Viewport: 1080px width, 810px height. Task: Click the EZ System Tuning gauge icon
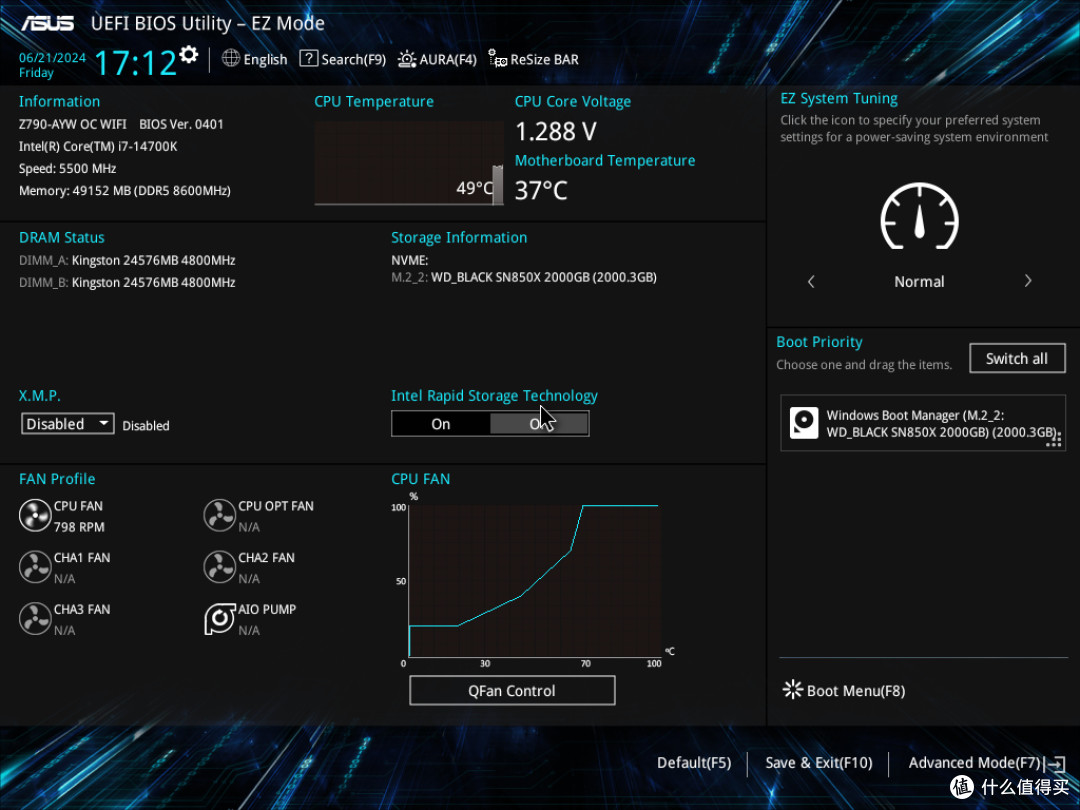pos(920,216)
